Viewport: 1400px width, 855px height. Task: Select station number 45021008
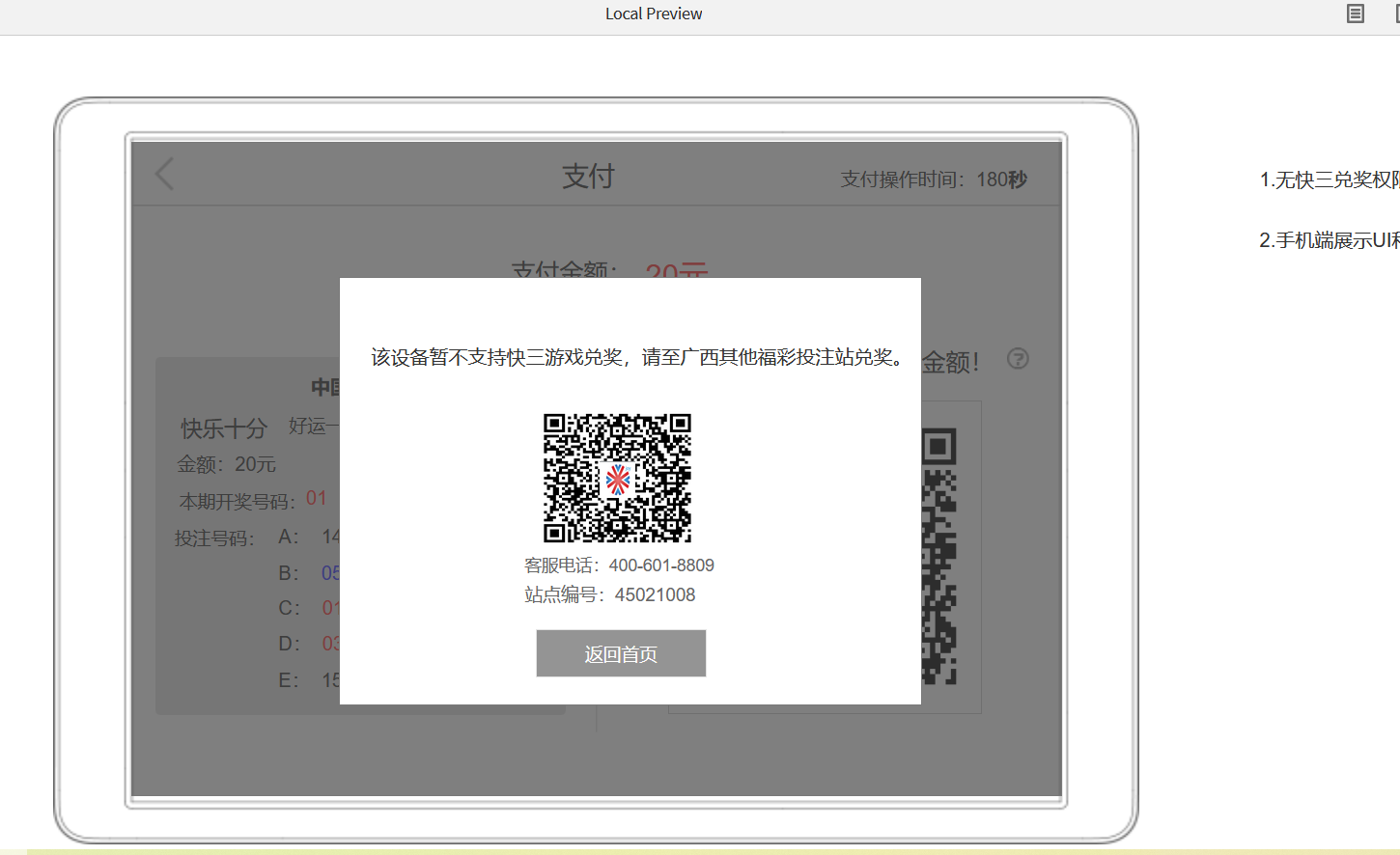pyautogui.click(x=655, y=594)
